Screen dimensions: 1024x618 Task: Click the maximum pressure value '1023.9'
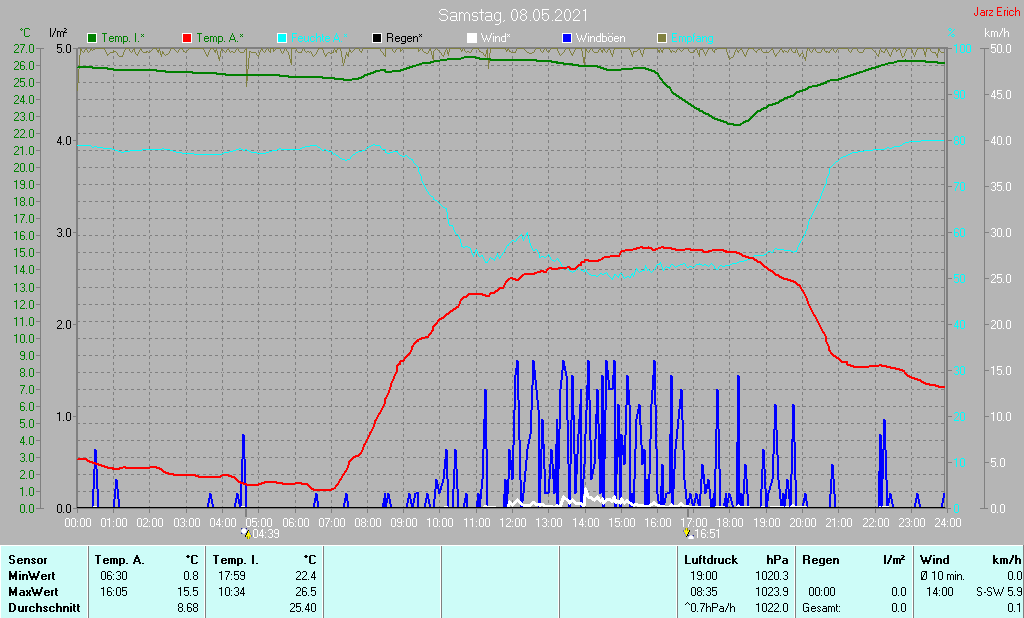point(772,592)
